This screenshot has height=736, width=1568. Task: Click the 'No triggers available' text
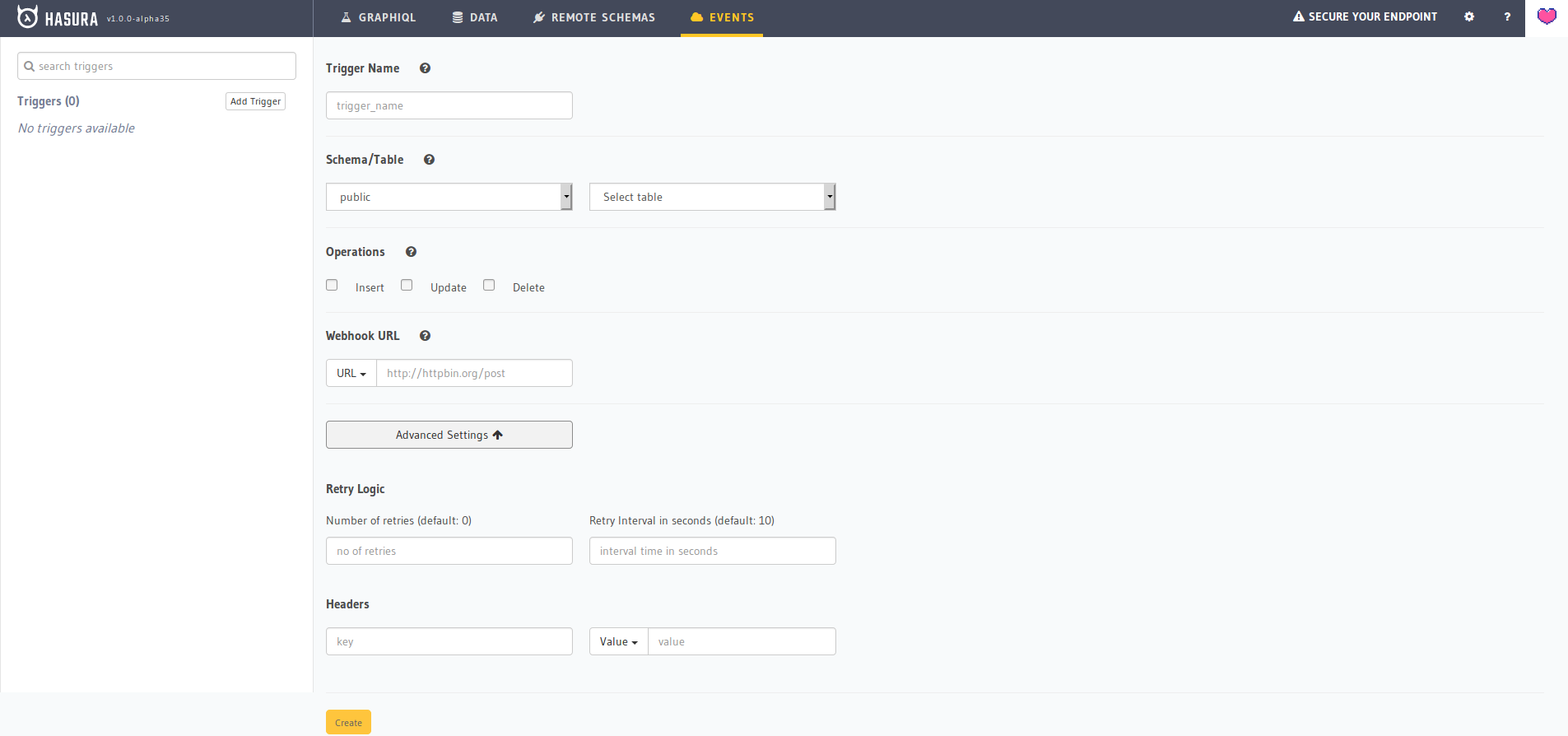tap(77, 128)
